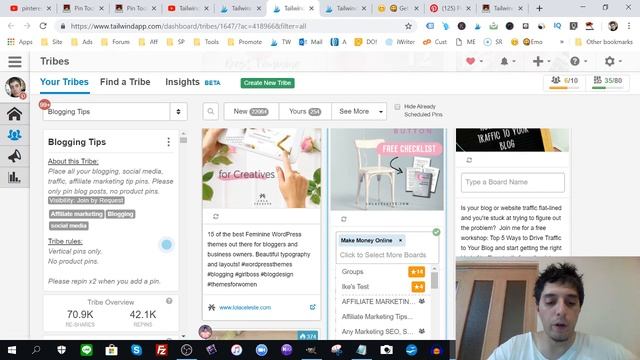
Task: Bookmark this page with the star icon
Action: 408,26
